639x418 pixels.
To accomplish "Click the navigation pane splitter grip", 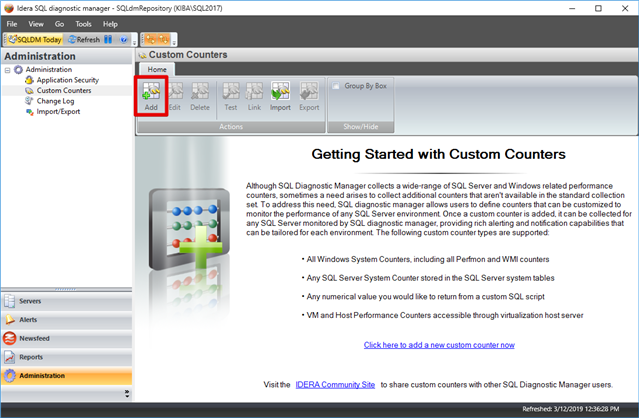I will [x=66, y=290].
